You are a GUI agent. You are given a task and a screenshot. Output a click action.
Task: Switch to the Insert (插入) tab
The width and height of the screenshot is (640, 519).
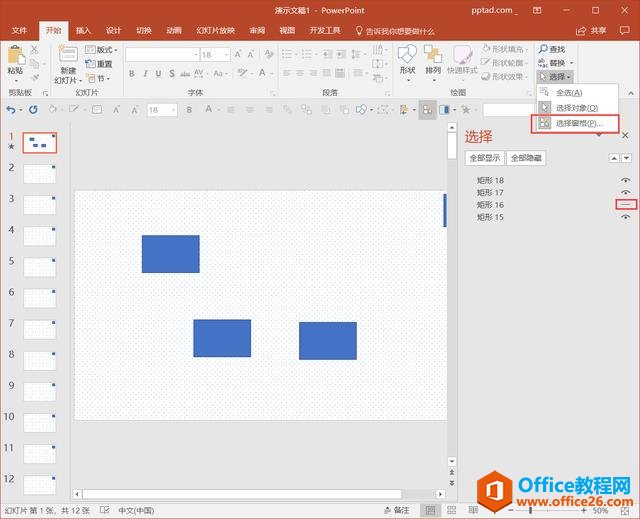coord(83,31)
